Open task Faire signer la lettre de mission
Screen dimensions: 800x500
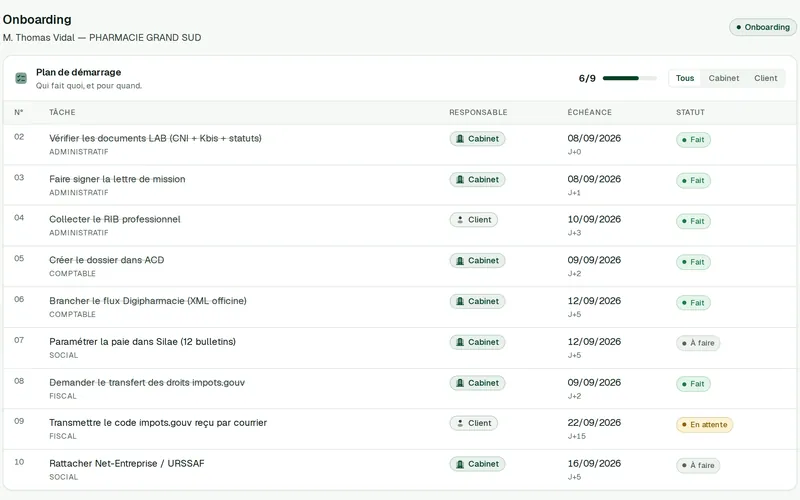[x=117, y=179]
